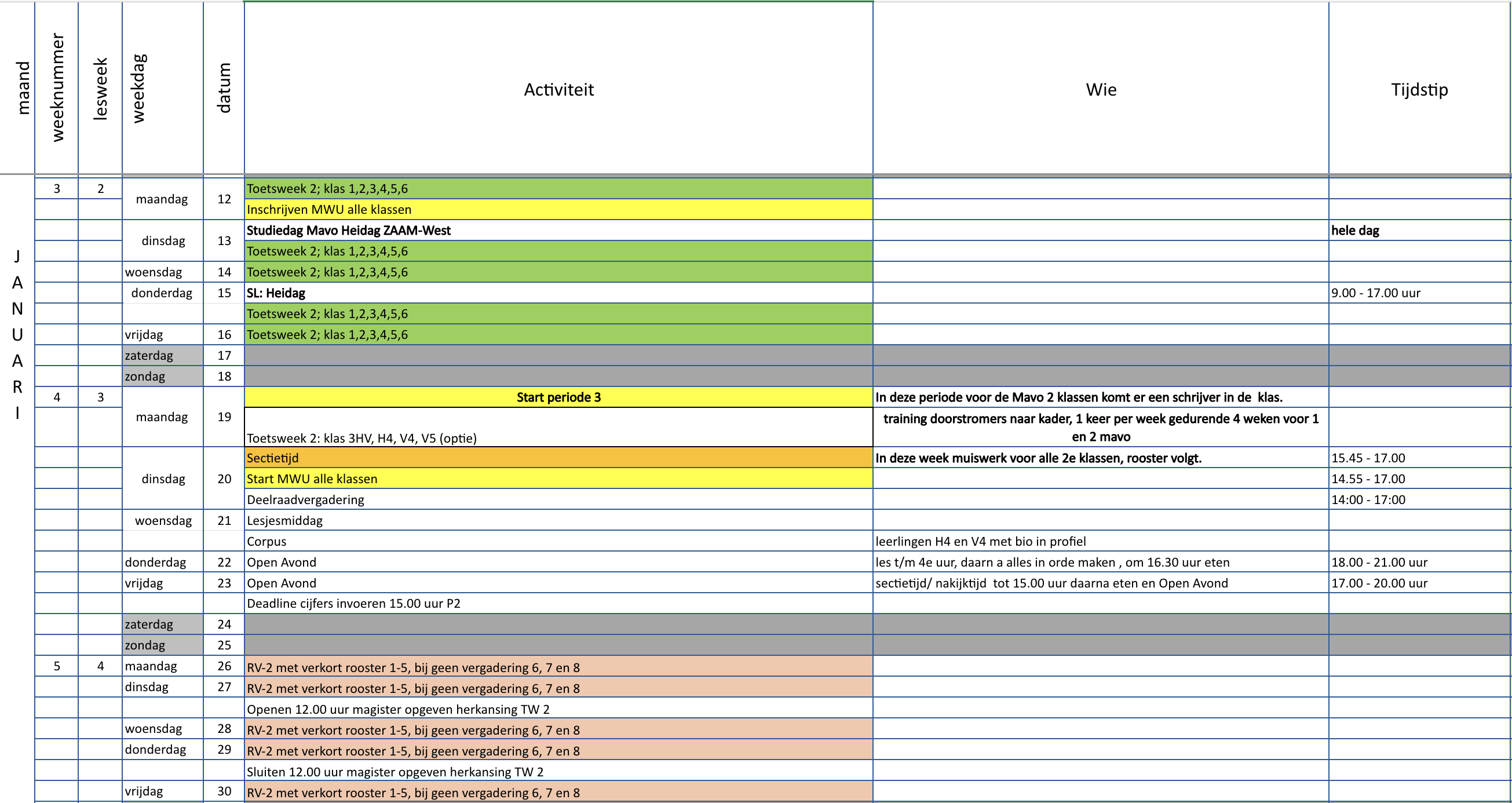Image resolution: width=1512 pixels, height=803 pixels.
Task: Click the Deelraadvergadering activity cell
Action: click(558, 499)
